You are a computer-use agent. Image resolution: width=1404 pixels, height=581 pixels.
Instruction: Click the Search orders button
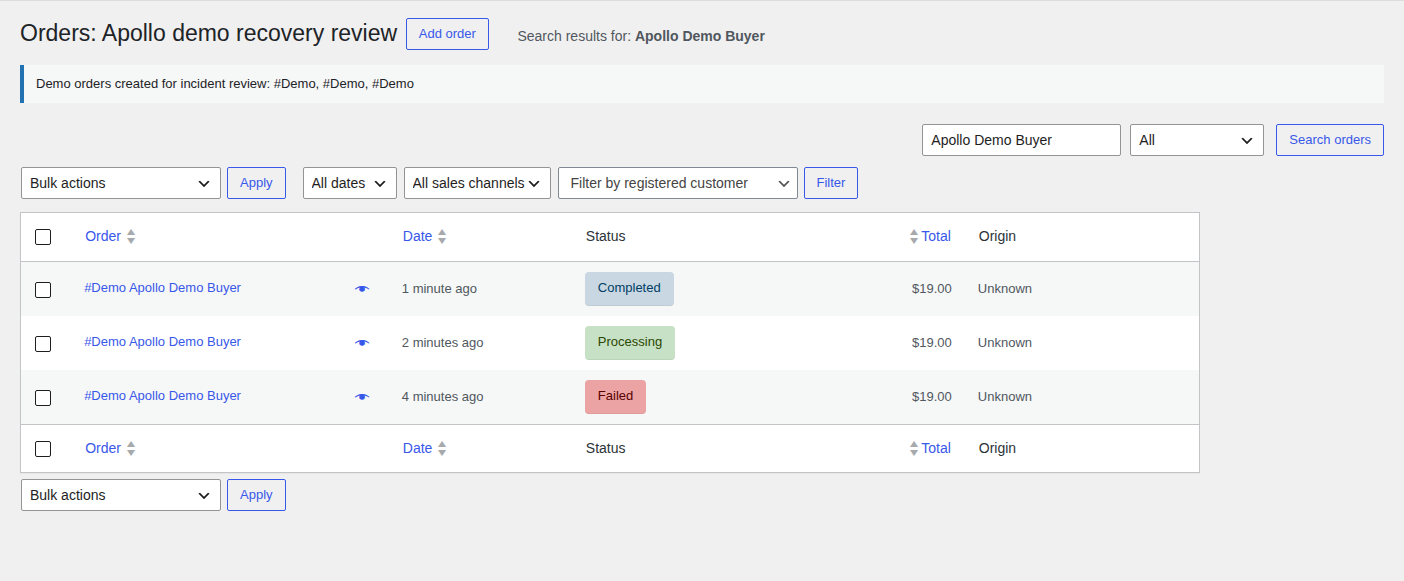pos(1330,140)
